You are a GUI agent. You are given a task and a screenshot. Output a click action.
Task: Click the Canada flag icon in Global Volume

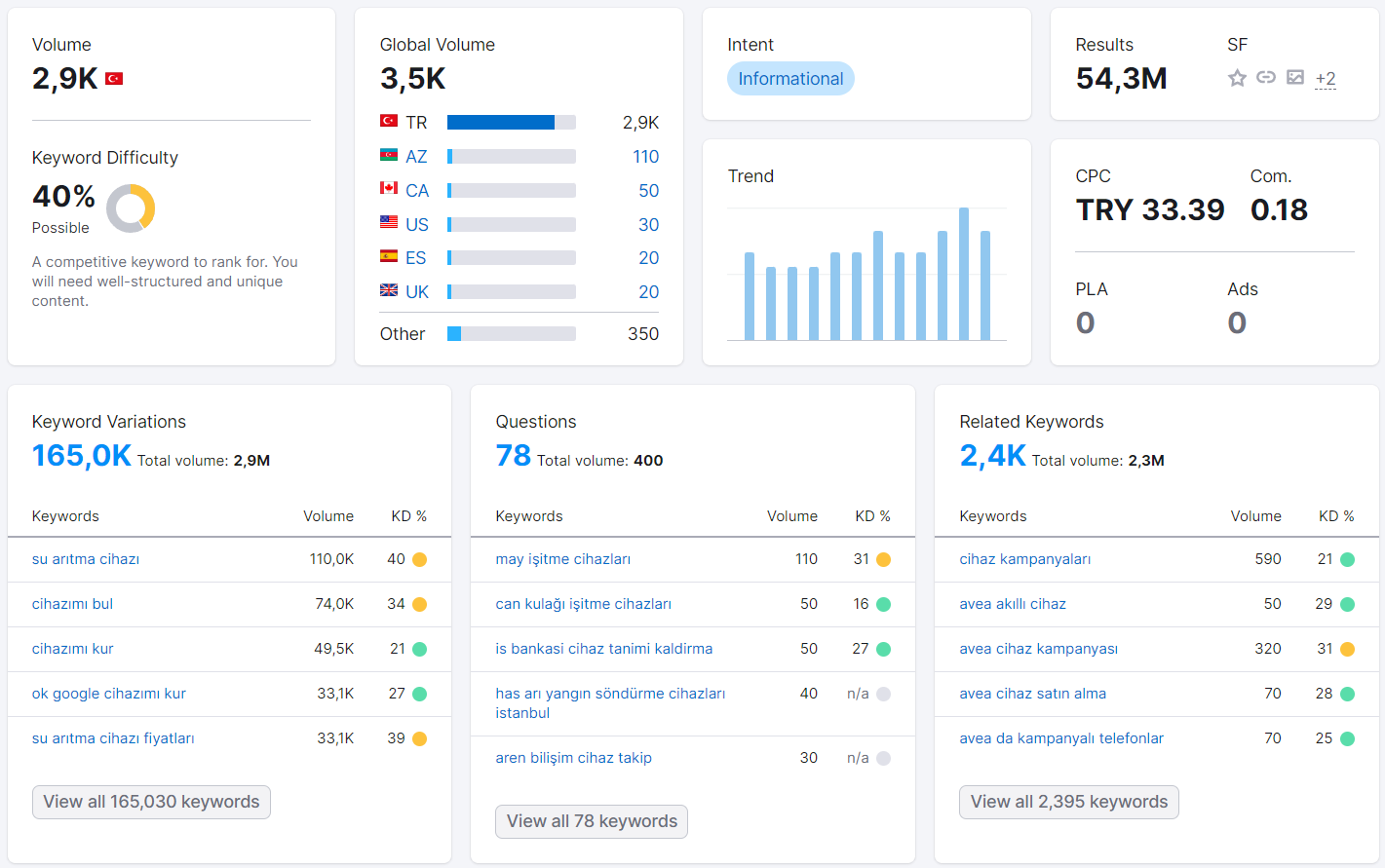tap(389, 188)
